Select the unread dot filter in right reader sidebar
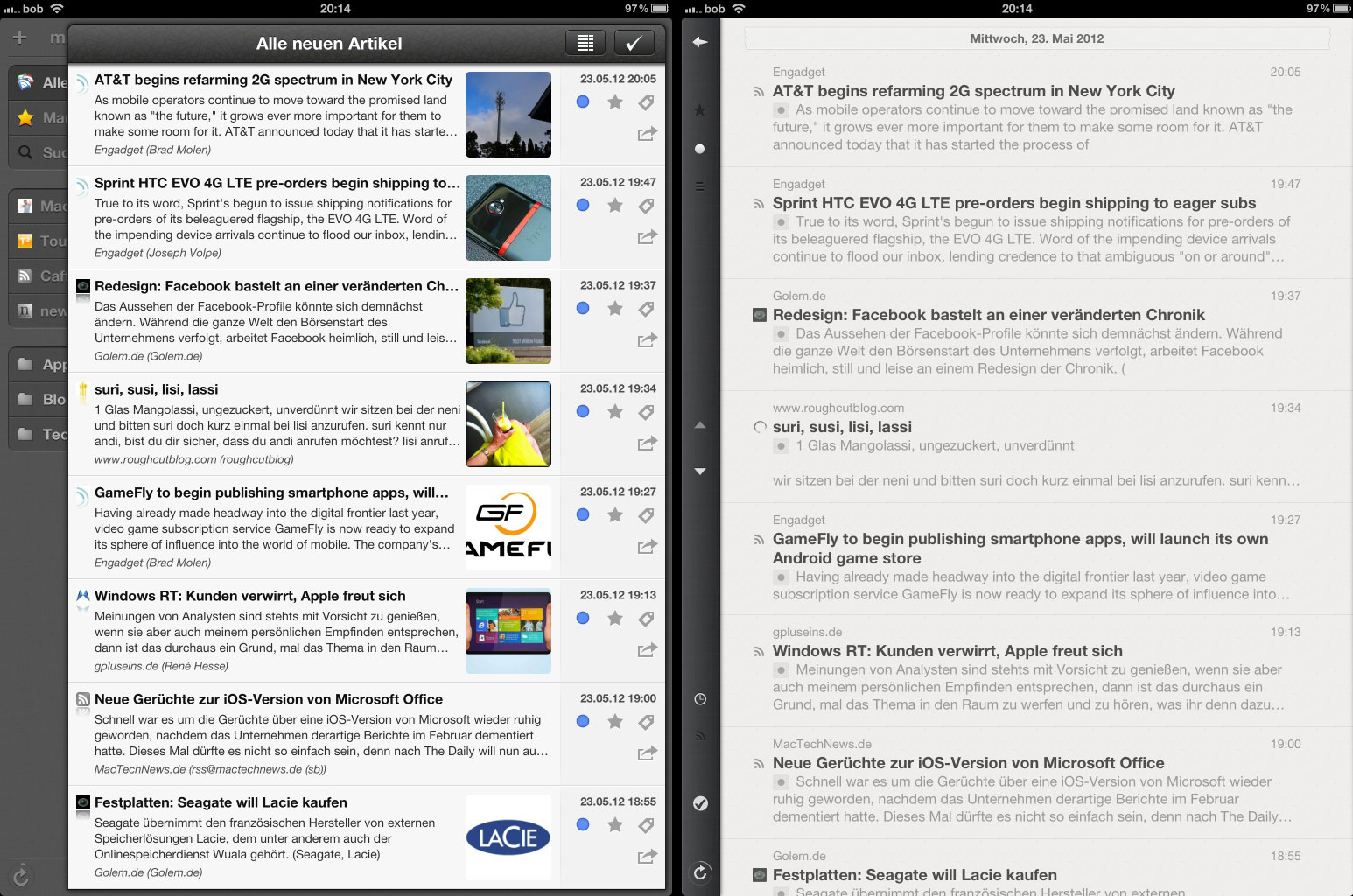Image resolution: width=1353 pixels, height=896 pixels. [700, 149]
